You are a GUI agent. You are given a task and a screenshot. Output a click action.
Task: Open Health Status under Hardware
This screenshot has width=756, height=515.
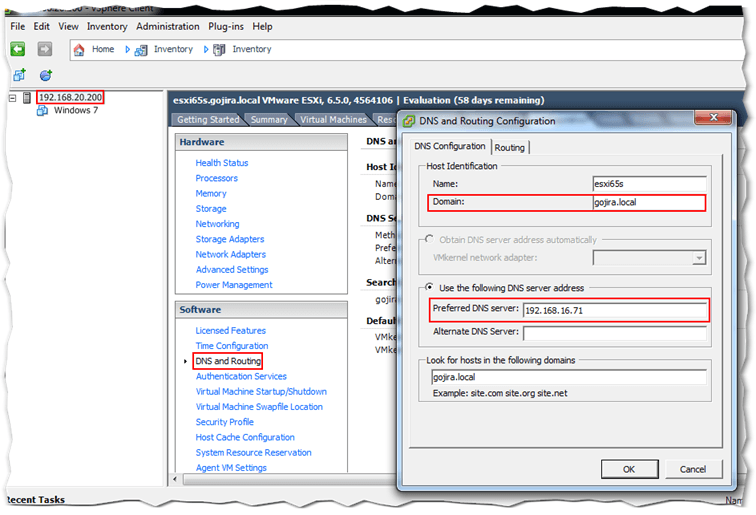[222, 163]
